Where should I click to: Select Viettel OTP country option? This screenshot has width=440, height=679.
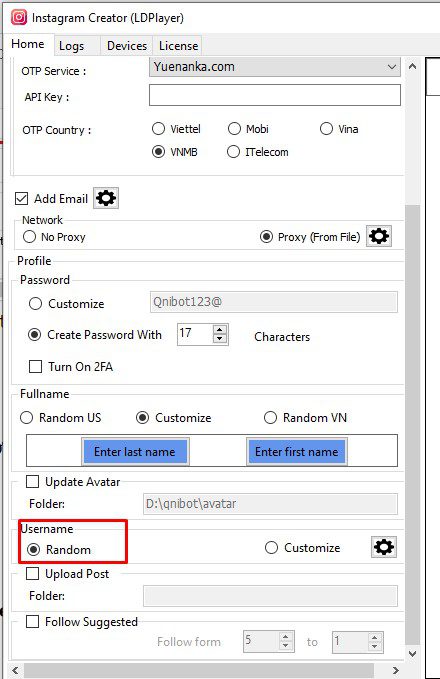tap(176, 129)
